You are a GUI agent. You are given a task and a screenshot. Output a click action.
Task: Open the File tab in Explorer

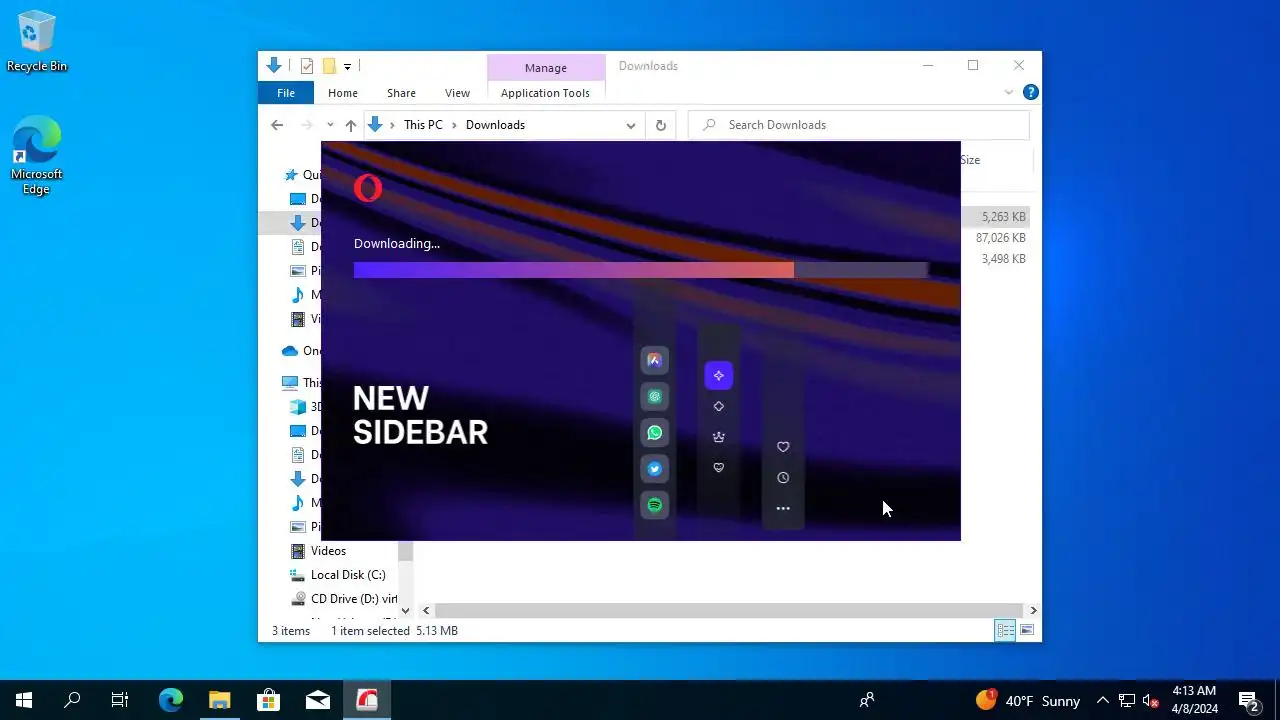286,93
